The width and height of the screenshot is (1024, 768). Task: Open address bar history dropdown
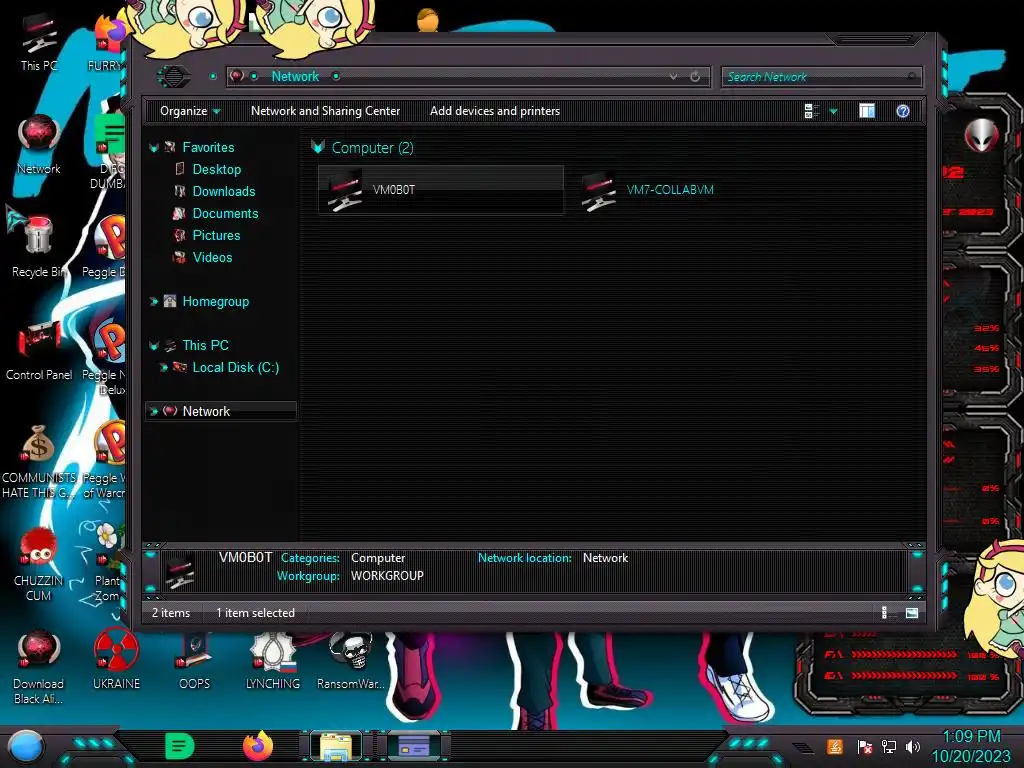673,76
